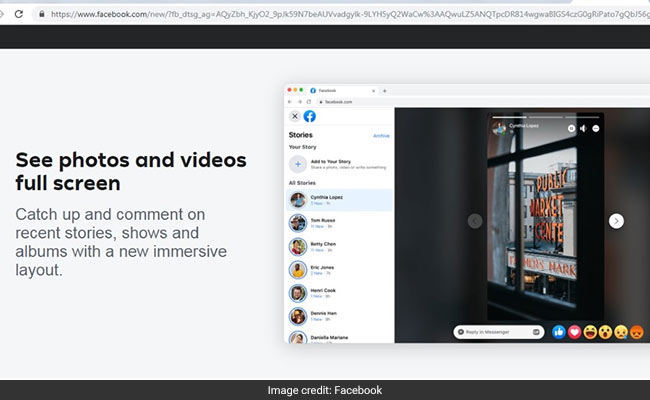Click the plus icon to add story
The height and width of the screenshot is (400, 650).
pos(297,164)
